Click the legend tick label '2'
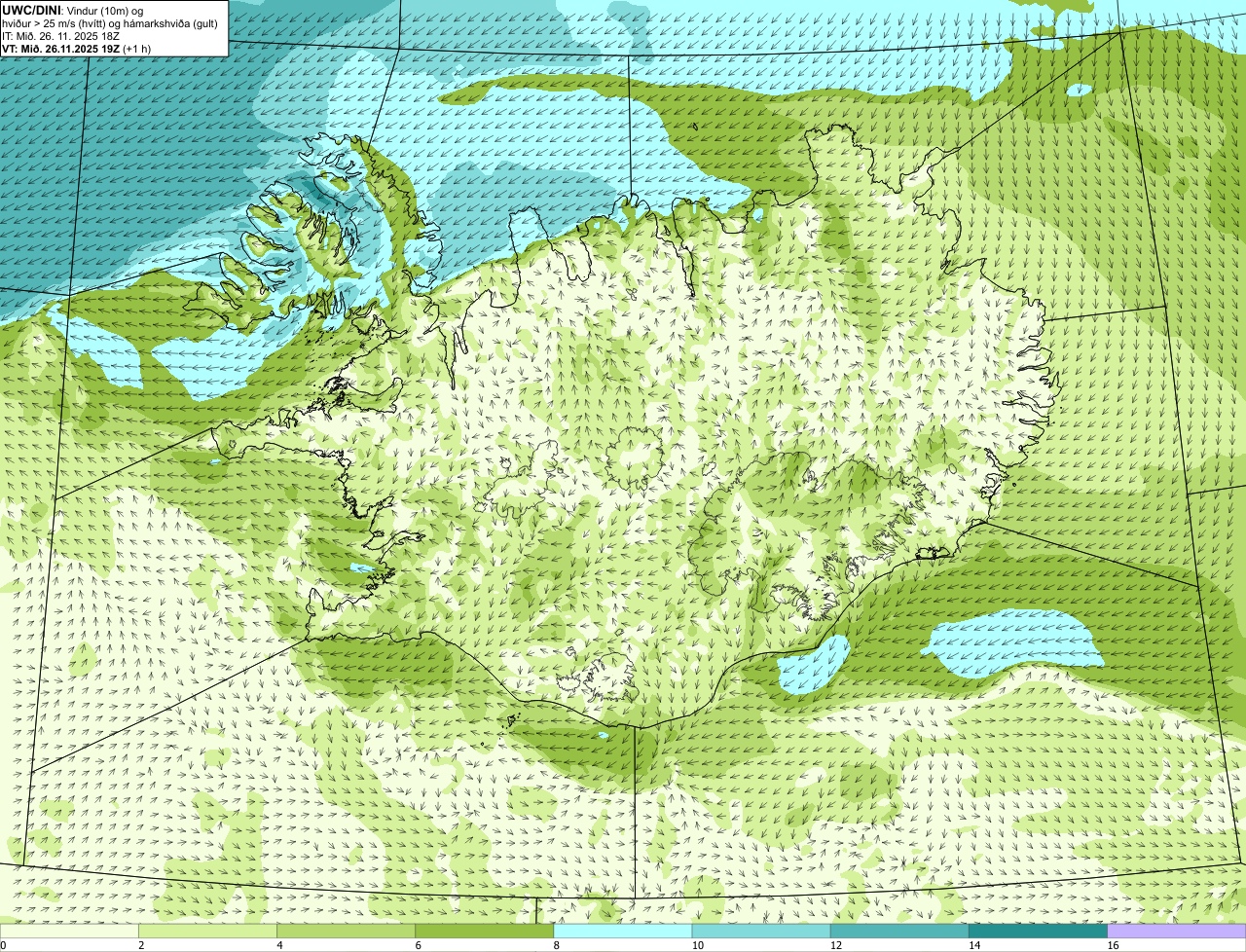Screen dimensions: 1246x952 (141, 945)
